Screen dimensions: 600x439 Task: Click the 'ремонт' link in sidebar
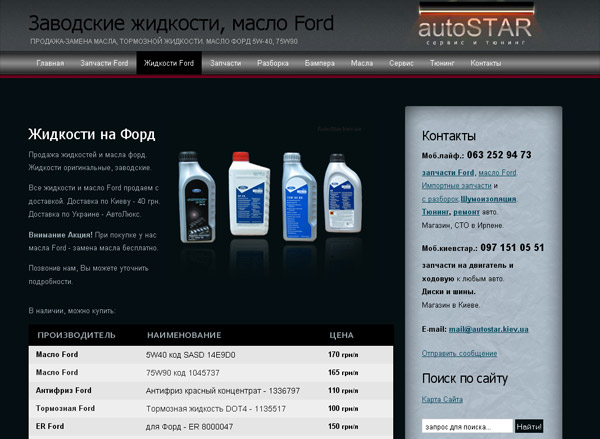(466, 212)
